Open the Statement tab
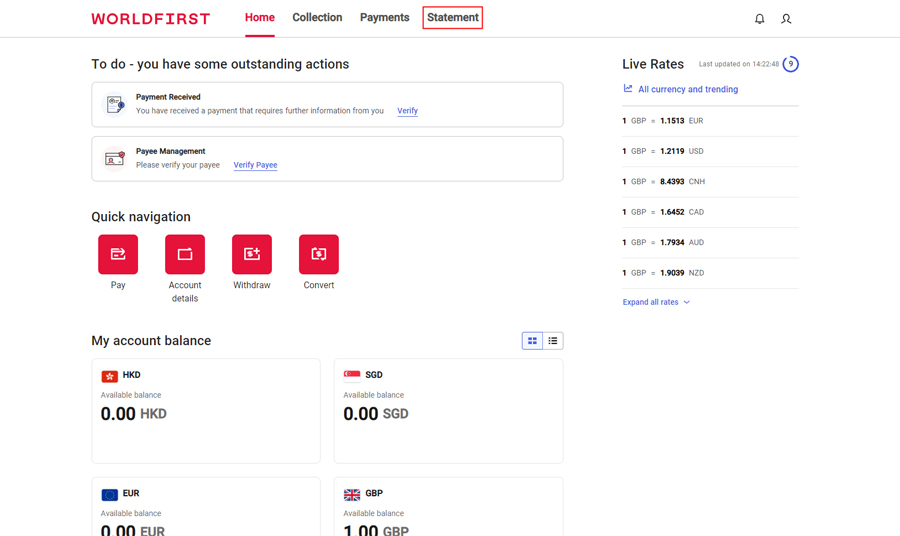Screen dimensions: 900x536 [452, 18]
